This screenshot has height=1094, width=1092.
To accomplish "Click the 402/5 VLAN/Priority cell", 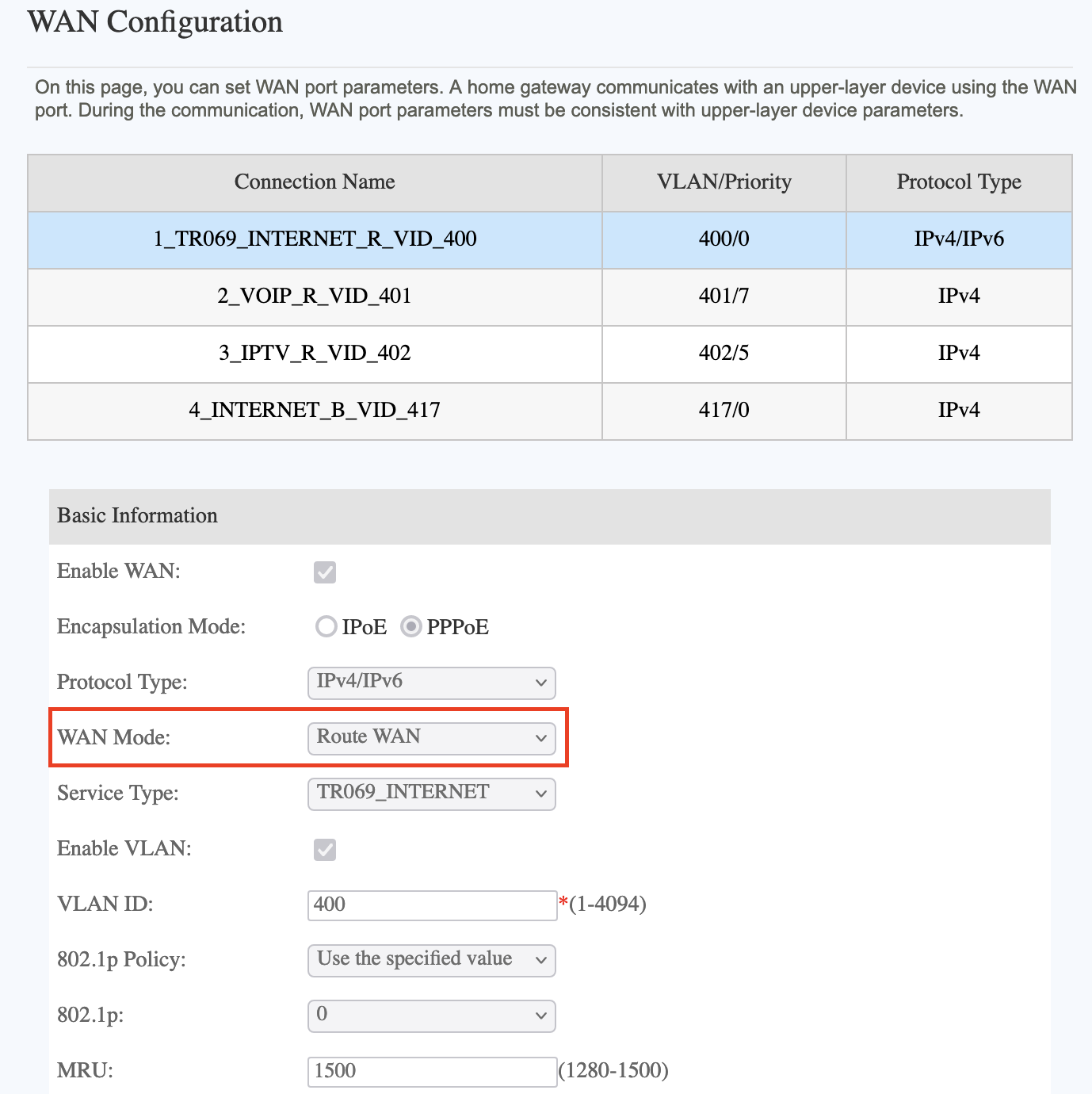I will (724, 354).
